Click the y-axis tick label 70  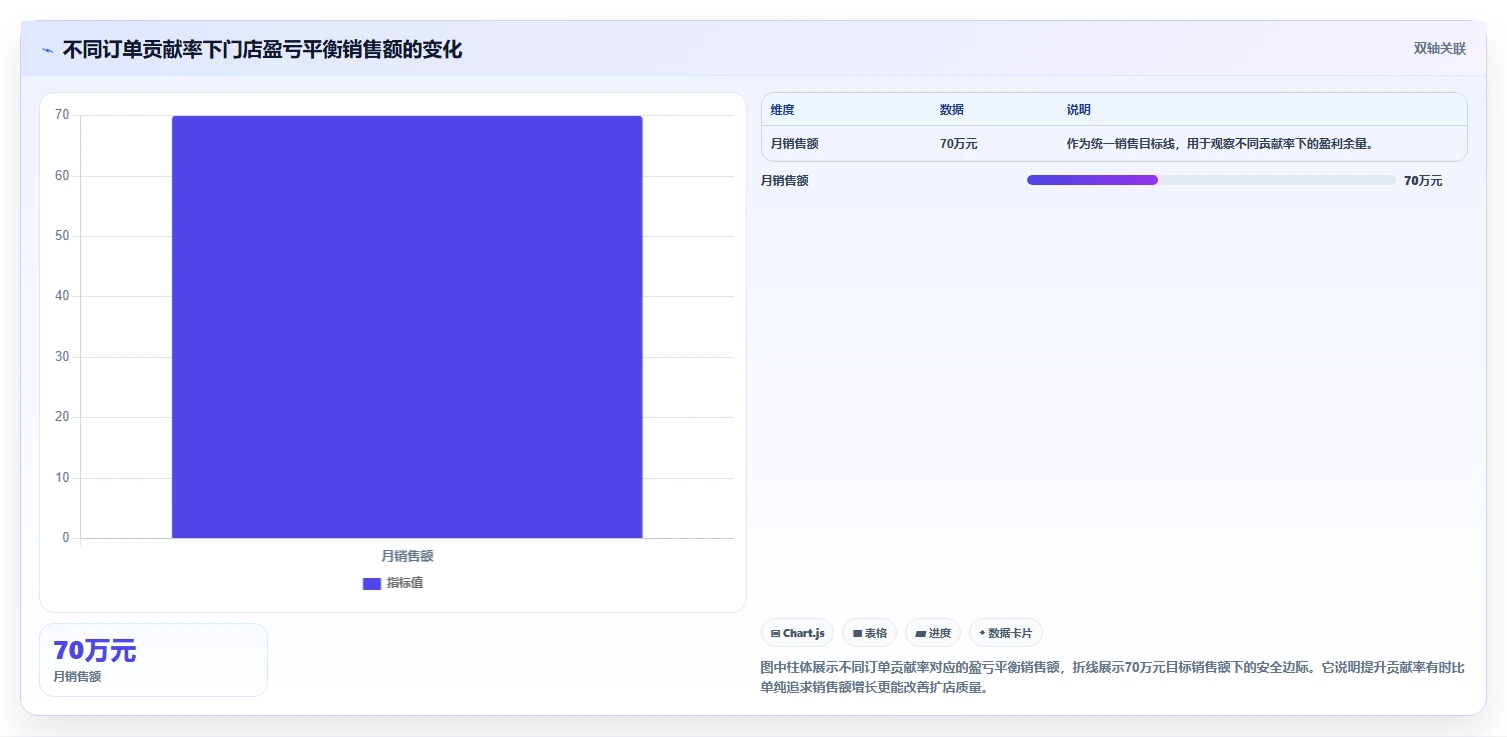pyautogui.click(x=62, y=115)
